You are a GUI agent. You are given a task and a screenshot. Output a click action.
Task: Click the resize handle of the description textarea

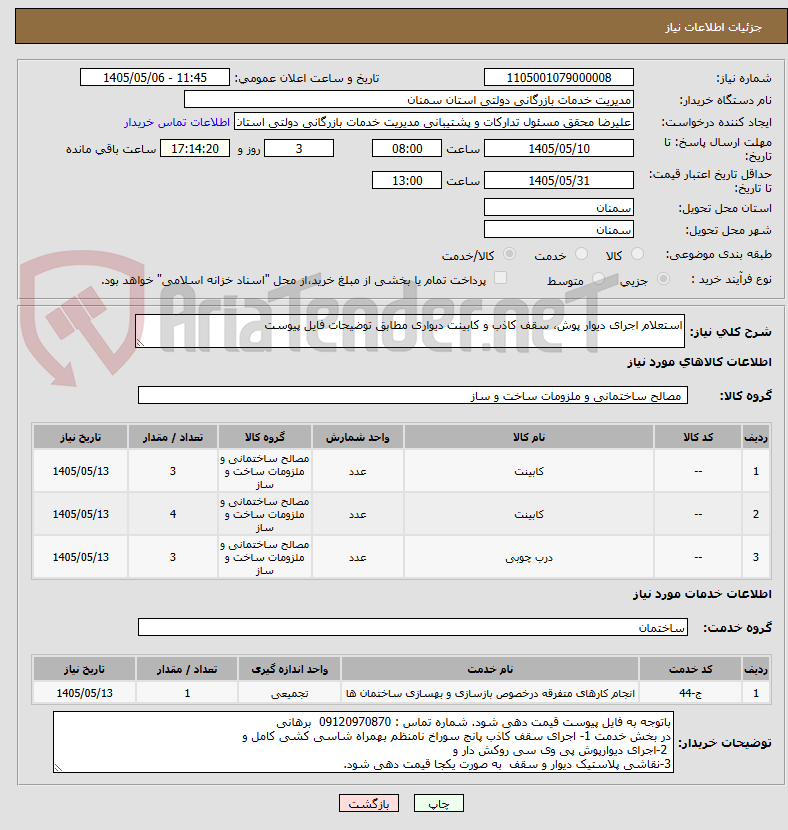tap(140, 343)
